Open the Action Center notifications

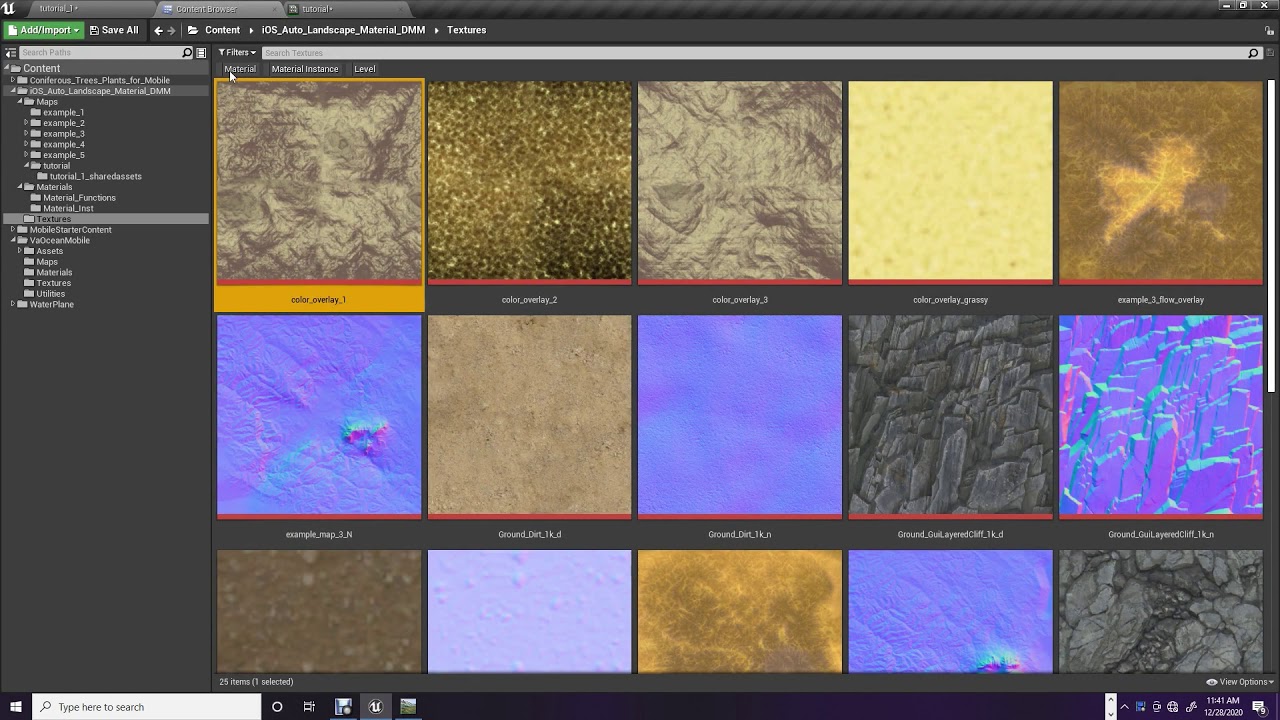coord(1260,707)
